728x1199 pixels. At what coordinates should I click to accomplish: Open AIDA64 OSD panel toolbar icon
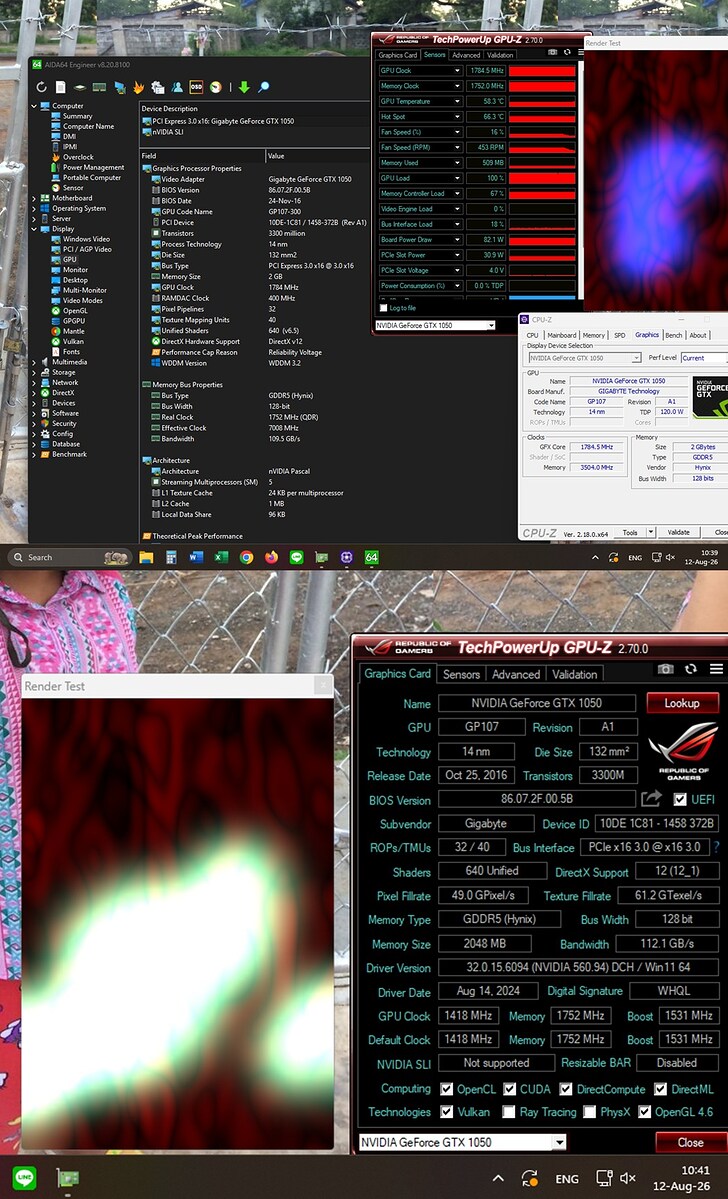click(197, 87)
